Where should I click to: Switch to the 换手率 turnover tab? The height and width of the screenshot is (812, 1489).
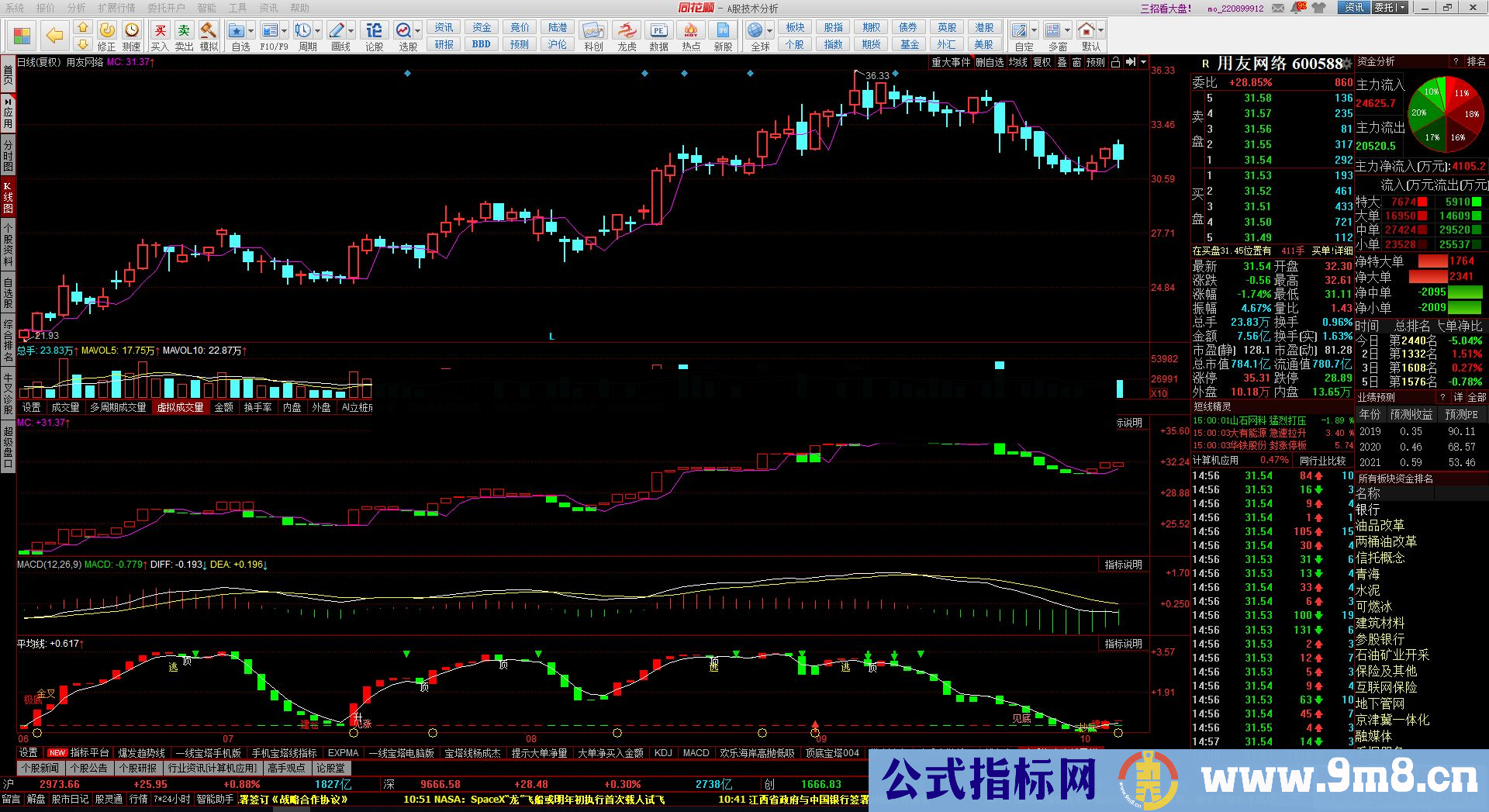(x=257, y=407)
